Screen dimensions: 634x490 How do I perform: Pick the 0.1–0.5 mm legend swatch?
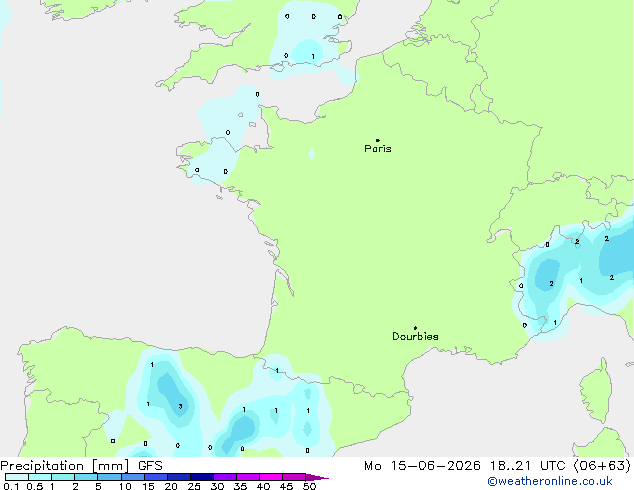pos(17,477)
